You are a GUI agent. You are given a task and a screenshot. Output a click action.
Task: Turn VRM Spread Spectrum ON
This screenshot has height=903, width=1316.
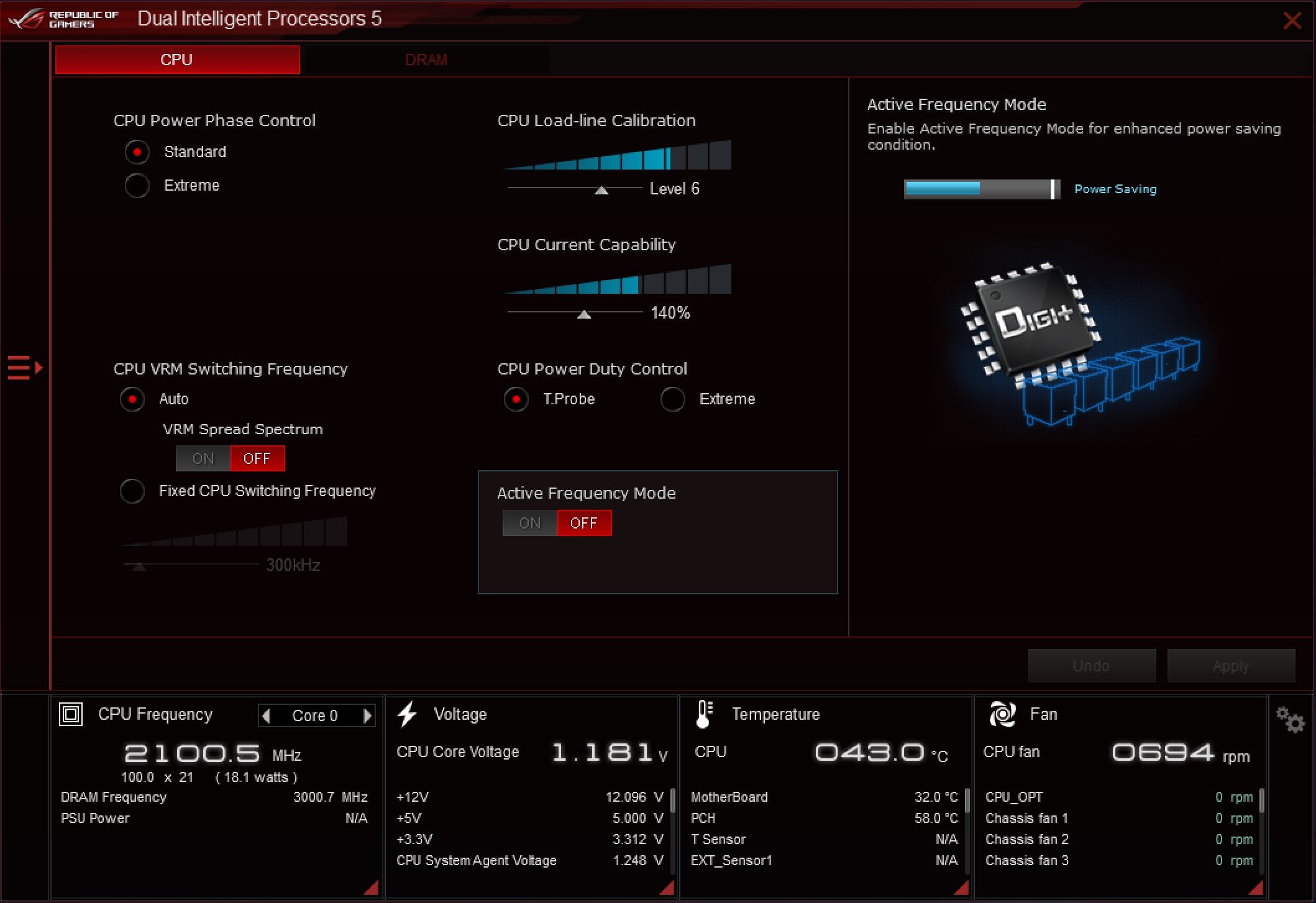pos(203,458)
